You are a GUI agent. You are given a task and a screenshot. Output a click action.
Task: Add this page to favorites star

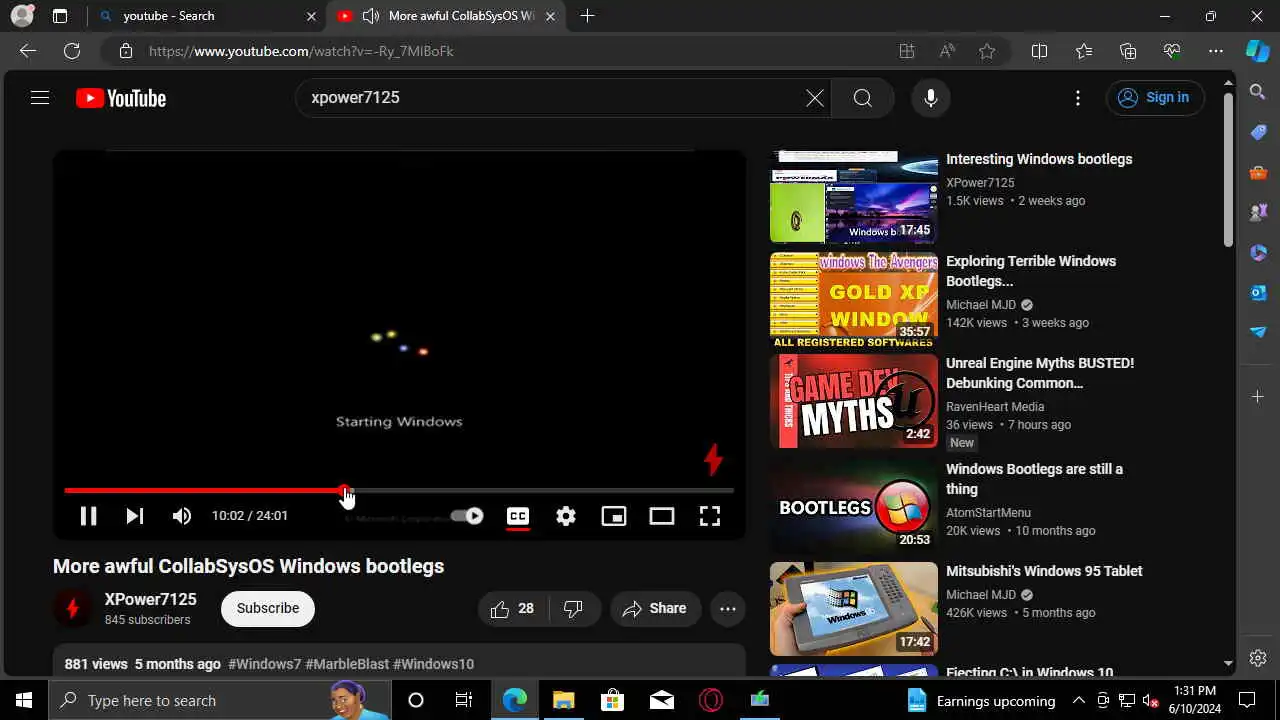(987, 51)
